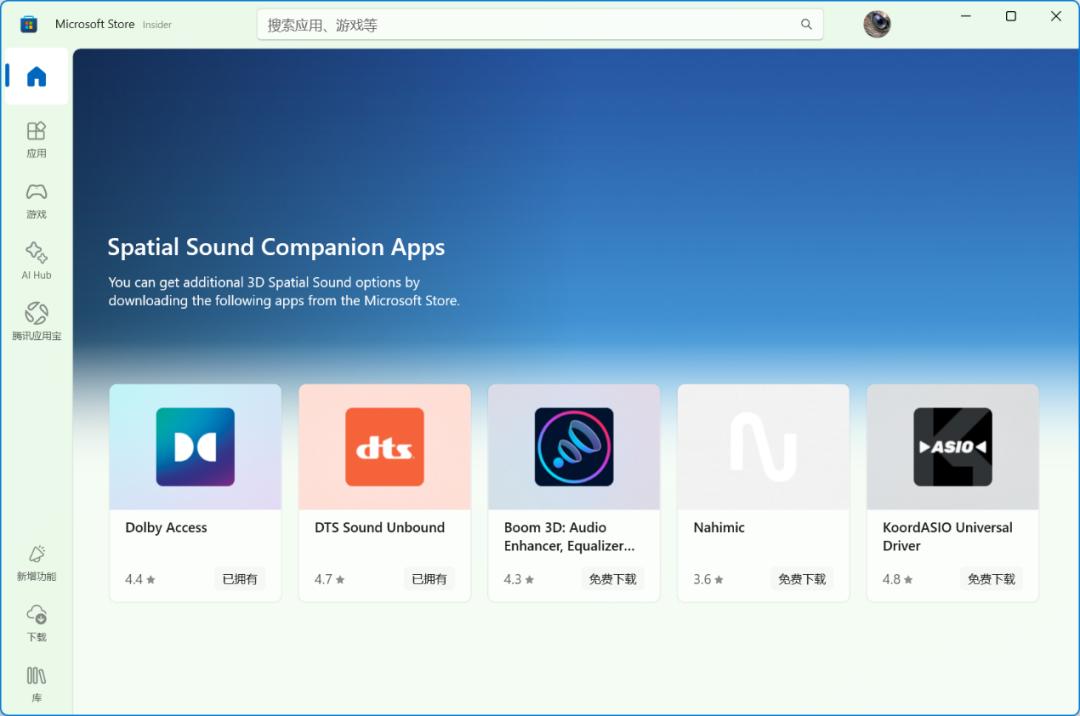1080x716 pixels.
Task: Click the Microsoft Store logo icon
Action: pyautogui.click(x=28, y=25)
